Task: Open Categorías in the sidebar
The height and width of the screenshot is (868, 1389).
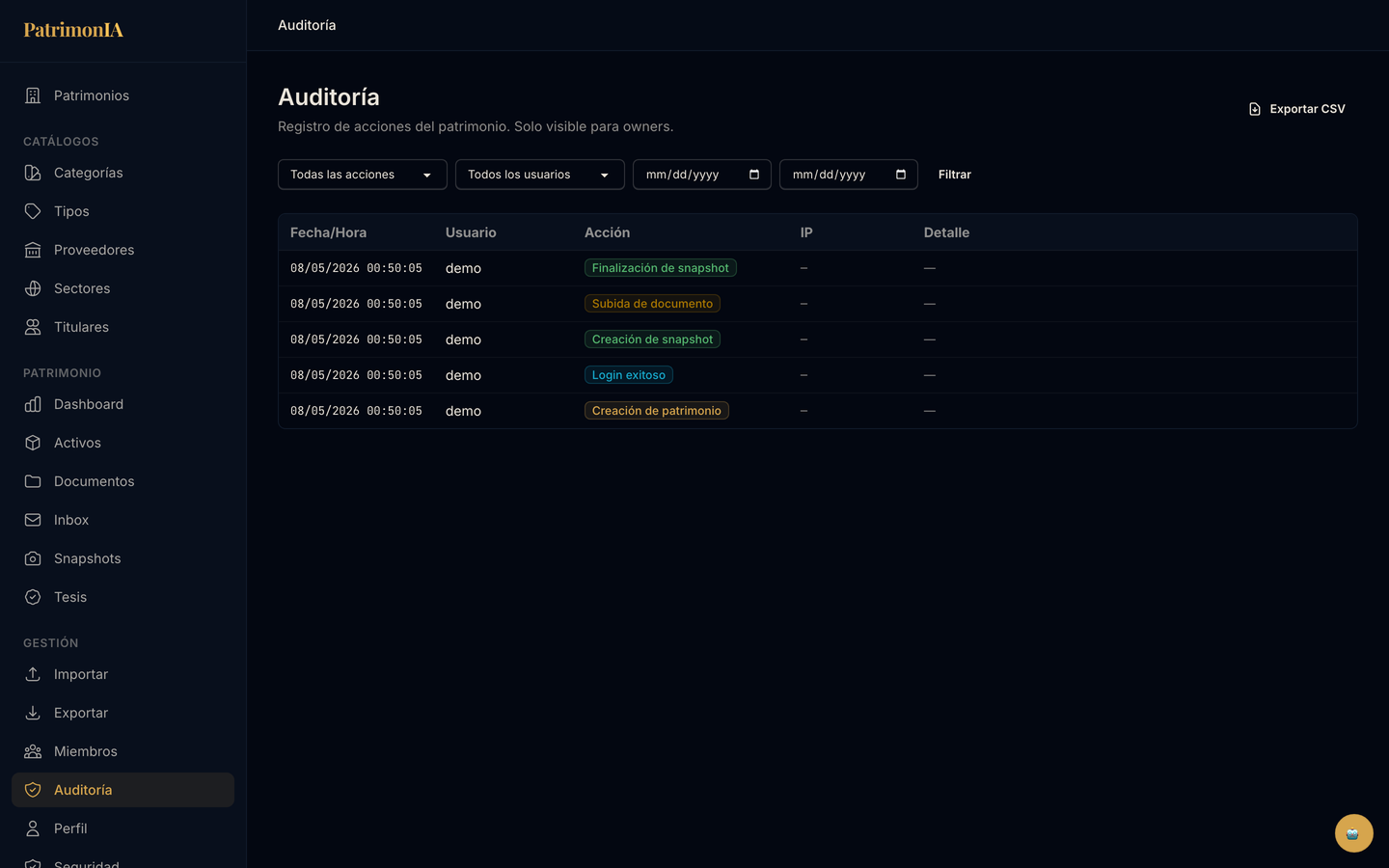Action: pos(123,173)
